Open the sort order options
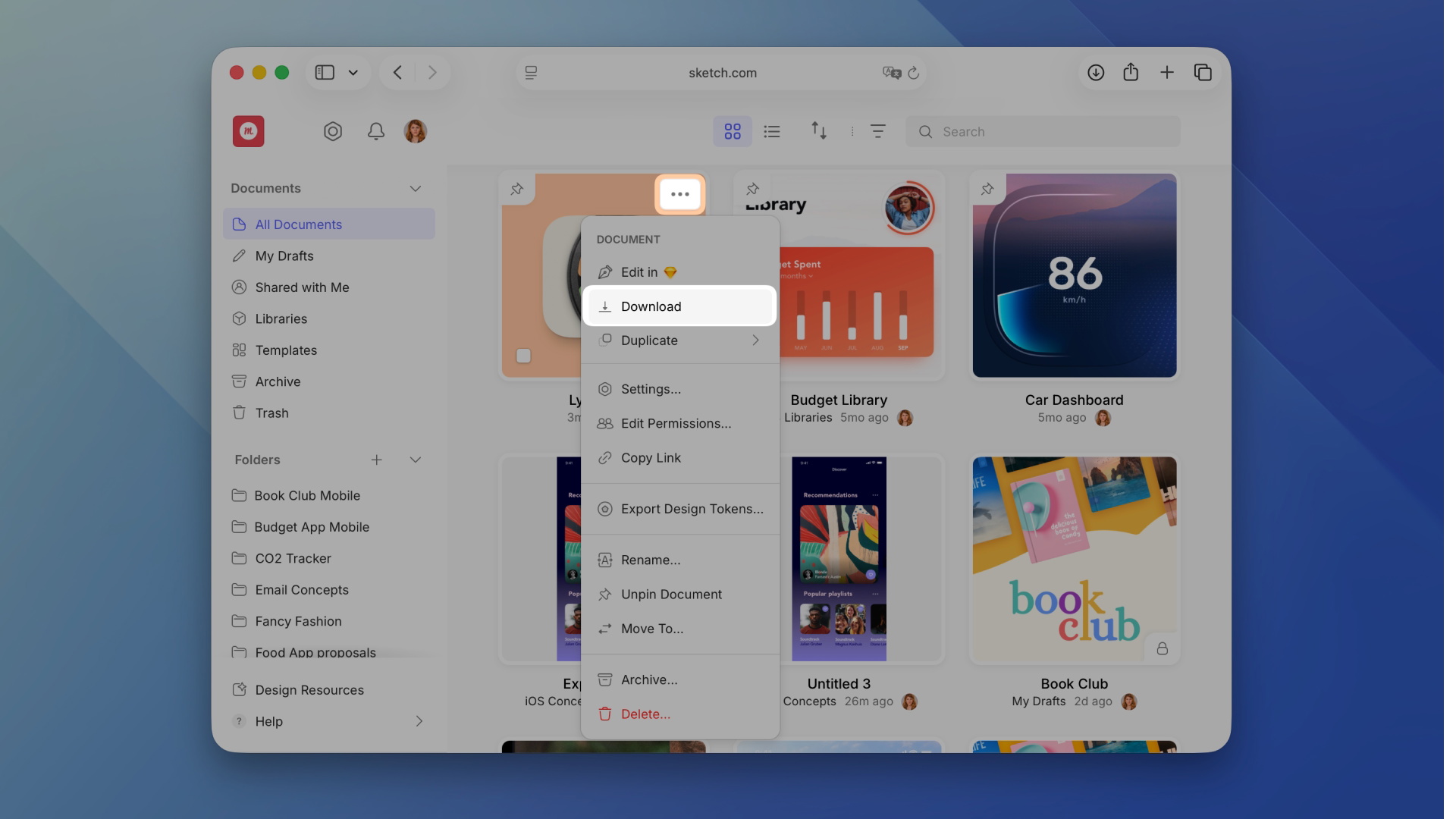 [x=818, y=130]
